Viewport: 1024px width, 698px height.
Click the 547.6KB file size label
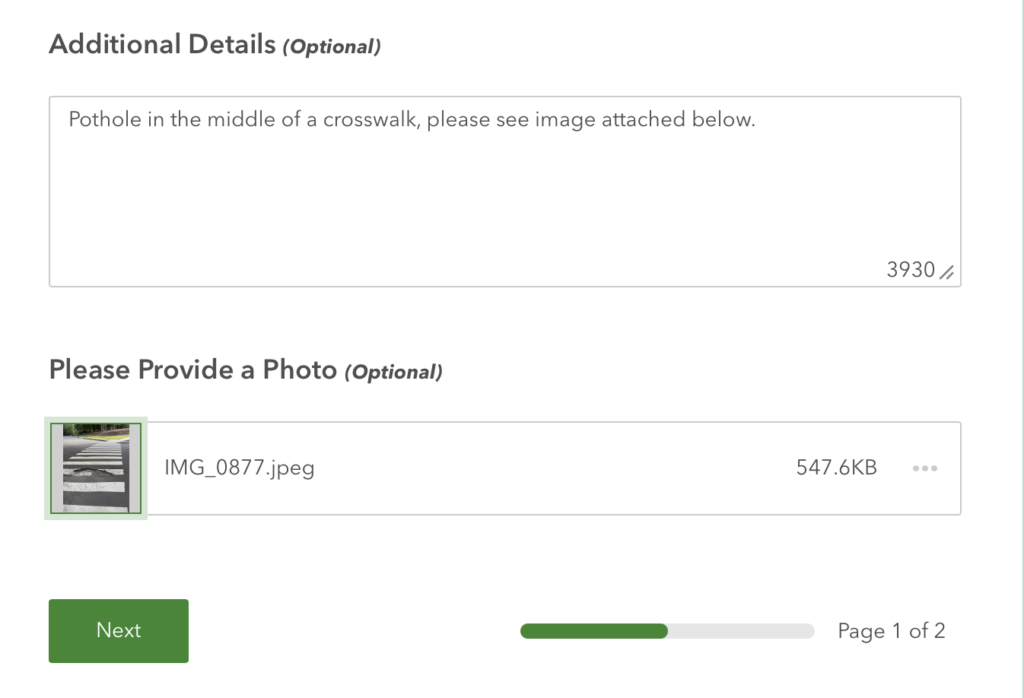836,468
